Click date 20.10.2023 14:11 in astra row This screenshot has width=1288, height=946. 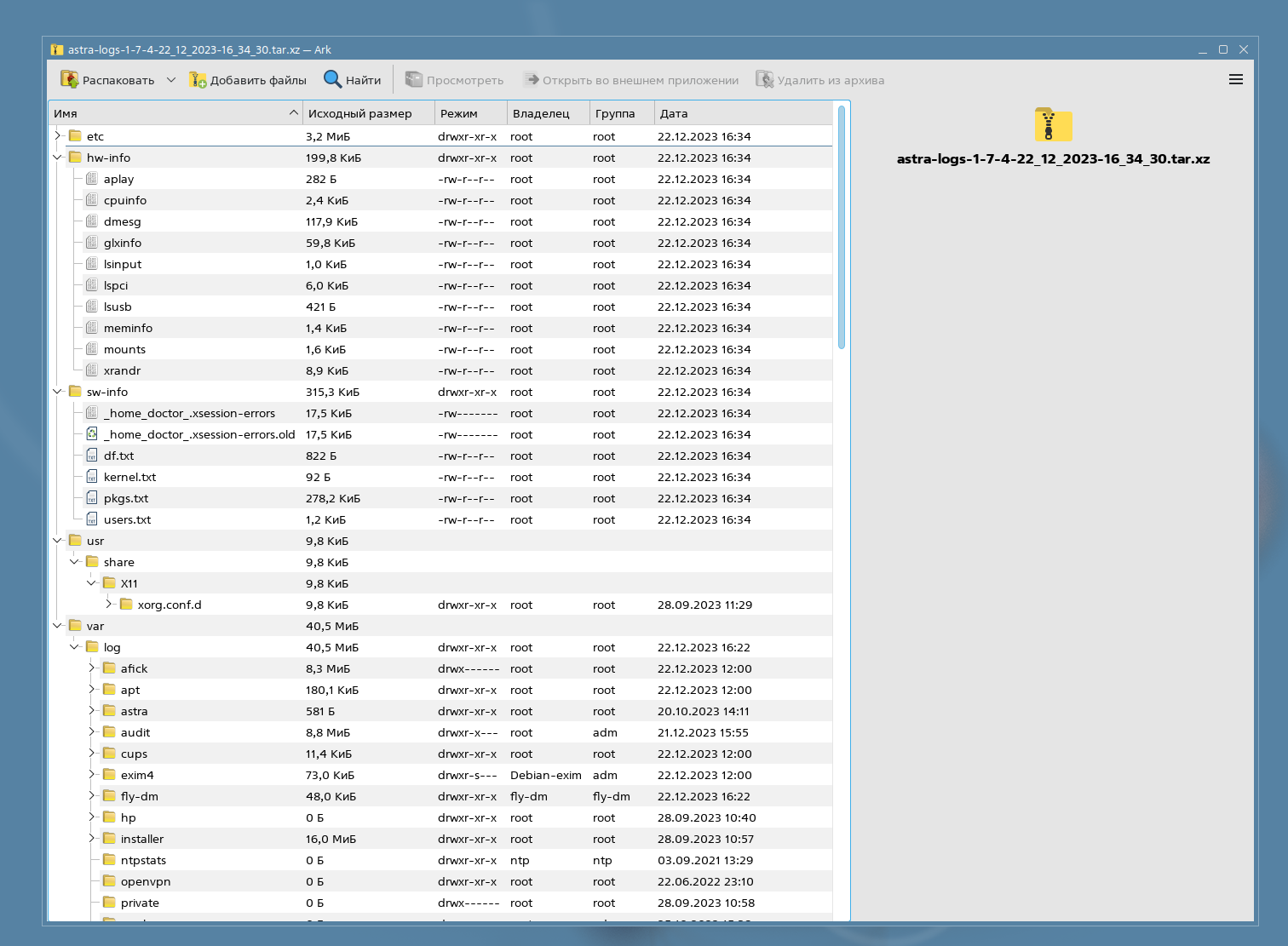pyautogui.click(x=704, y=711)
